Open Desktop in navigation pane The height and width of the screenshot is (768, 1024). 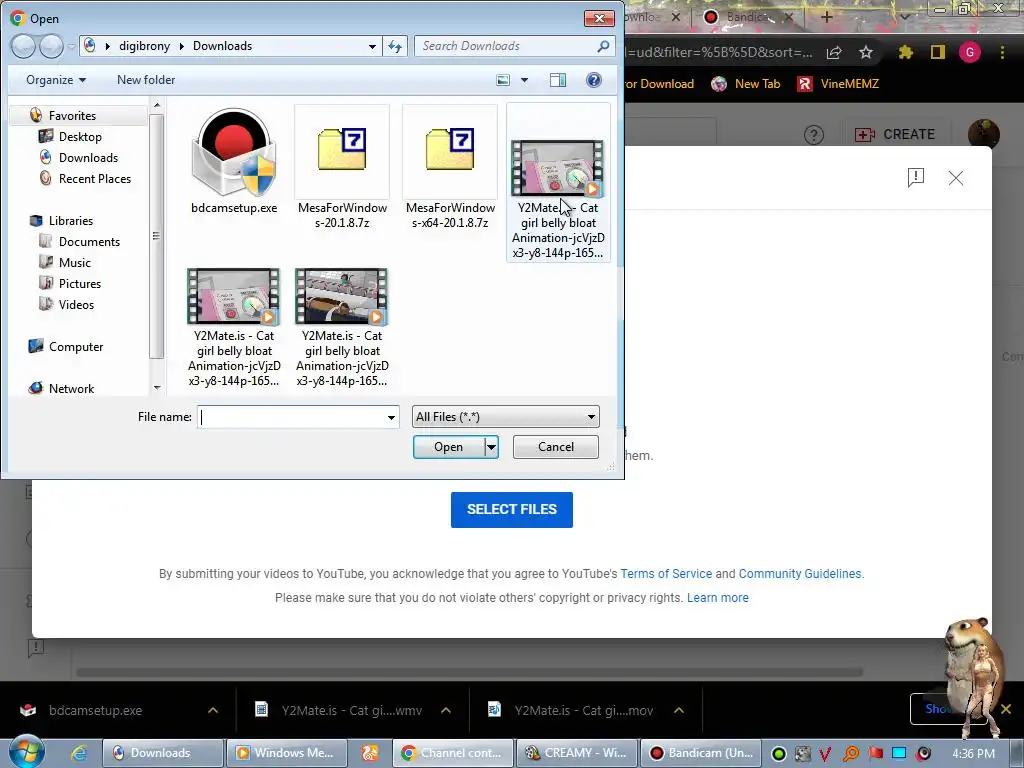click(80, 136)
